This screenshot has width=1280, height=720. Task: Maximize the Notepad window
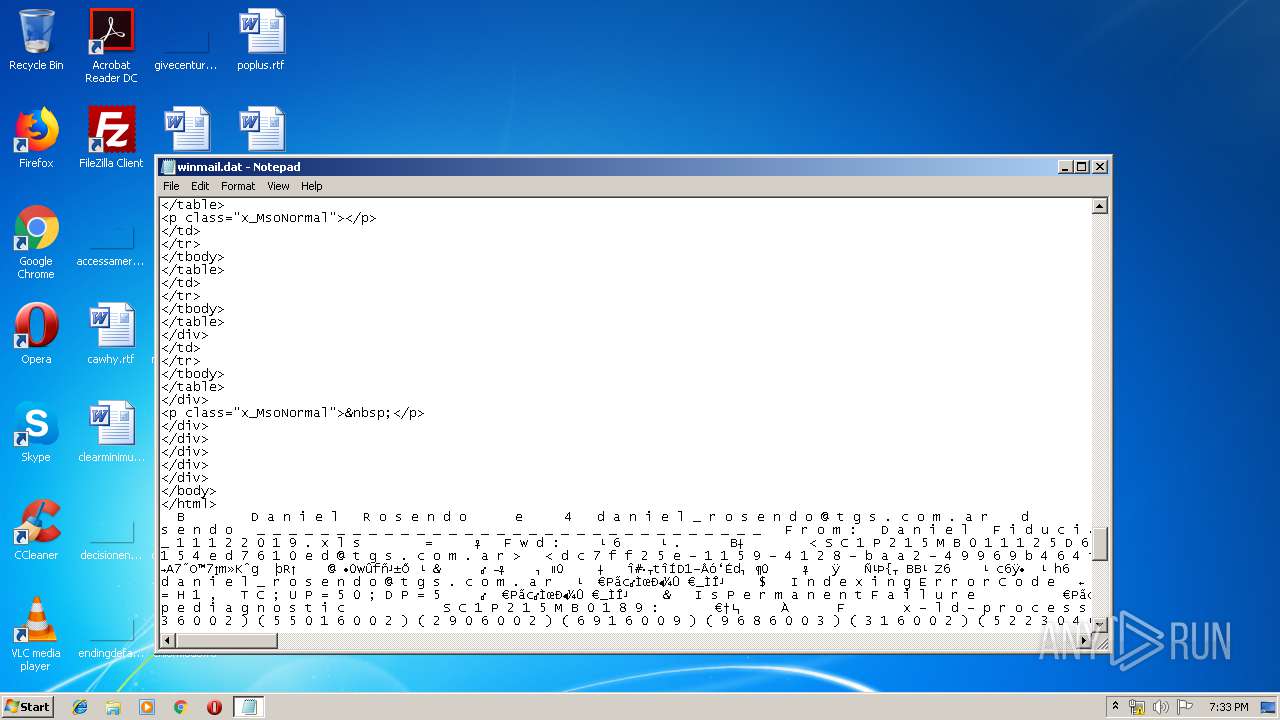tap(1081, 167)
